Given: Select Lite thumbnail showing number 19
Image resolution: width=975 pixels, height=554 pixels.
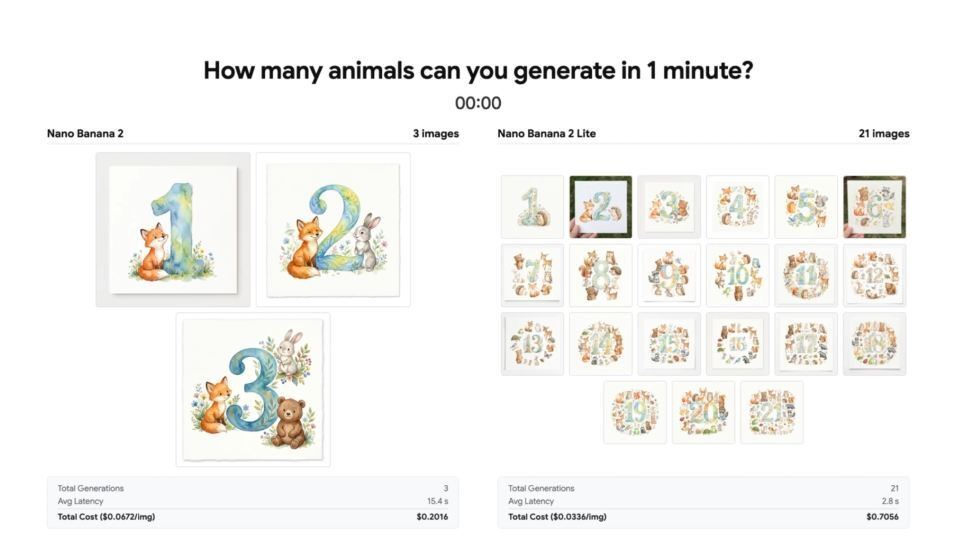Looking at the screenshot, I should click(635, 412).
